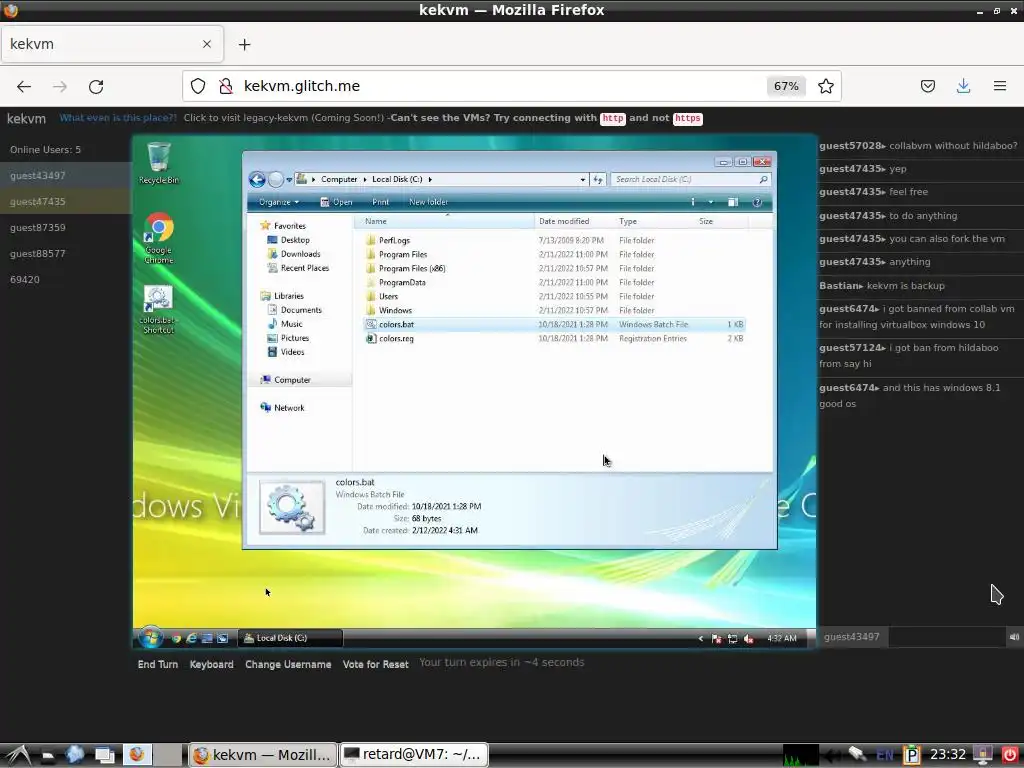Select Recent Places under Favorites
Image resolution: width=1024 pixels, height=768 pixels.
pos(298,268)
